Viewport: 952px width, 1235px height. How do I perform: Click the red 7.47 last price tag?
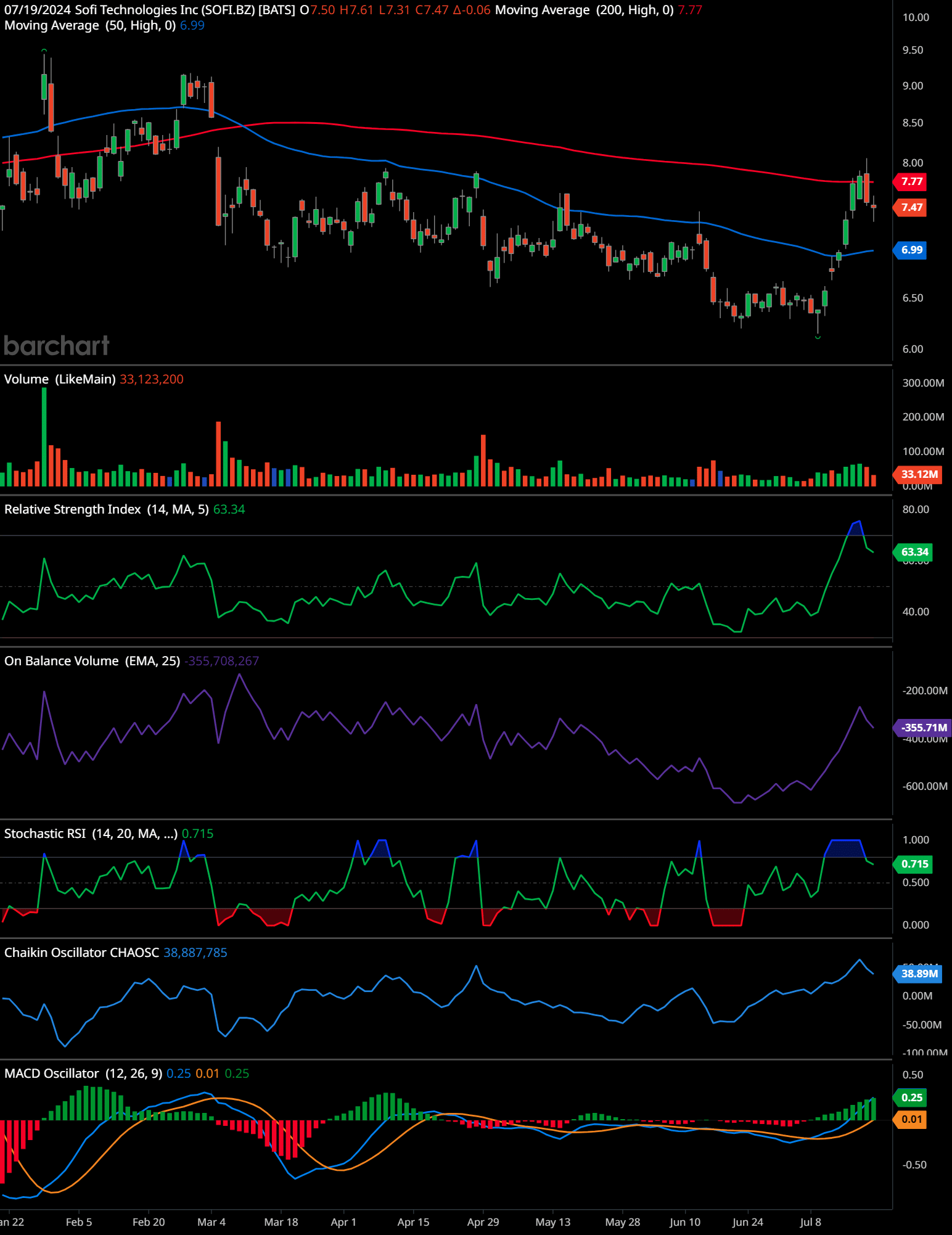click(x=911, y=207)
